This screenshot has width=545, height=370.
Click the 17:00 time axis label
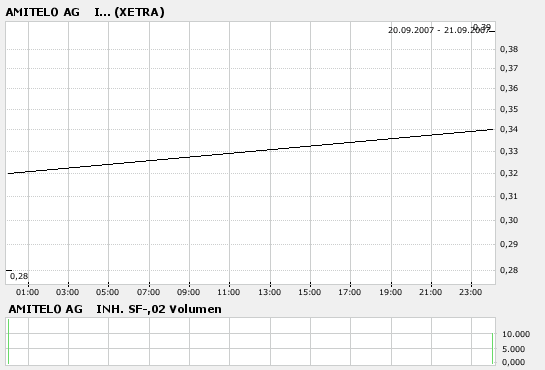coord(350,292)
